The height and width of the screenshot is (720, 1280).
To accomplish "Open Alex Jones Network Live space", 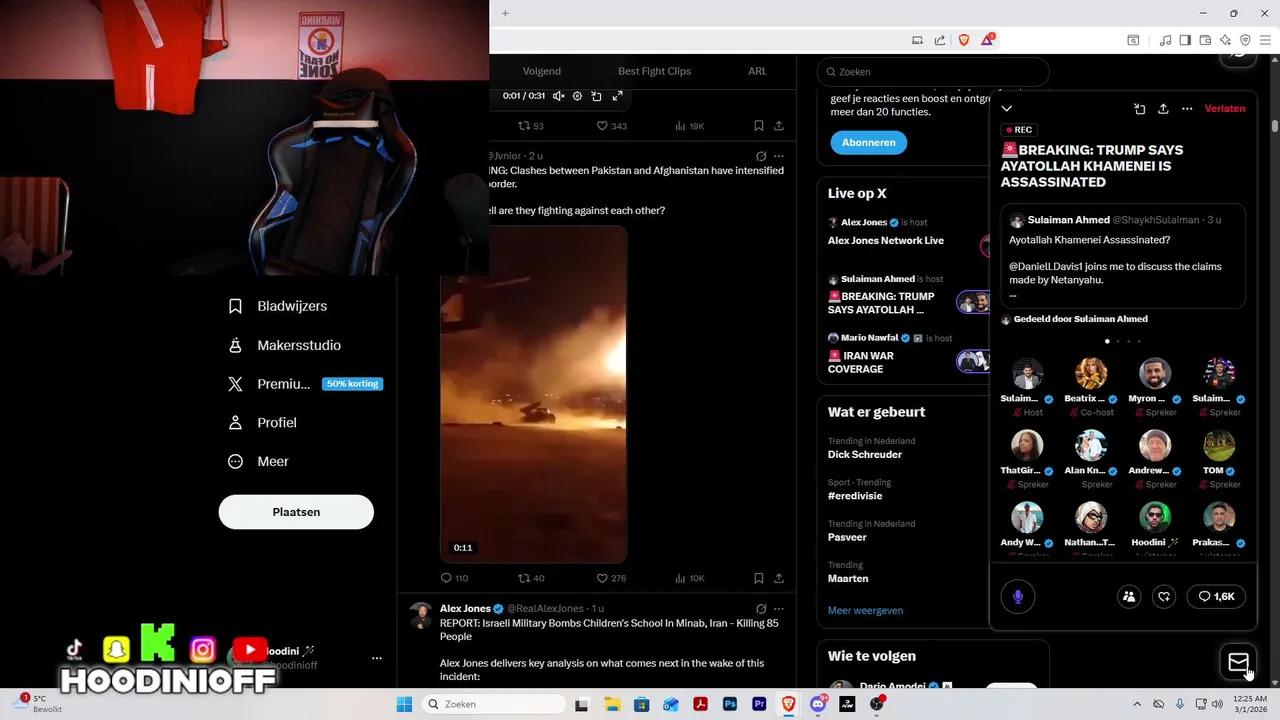I will click(886, 241).
